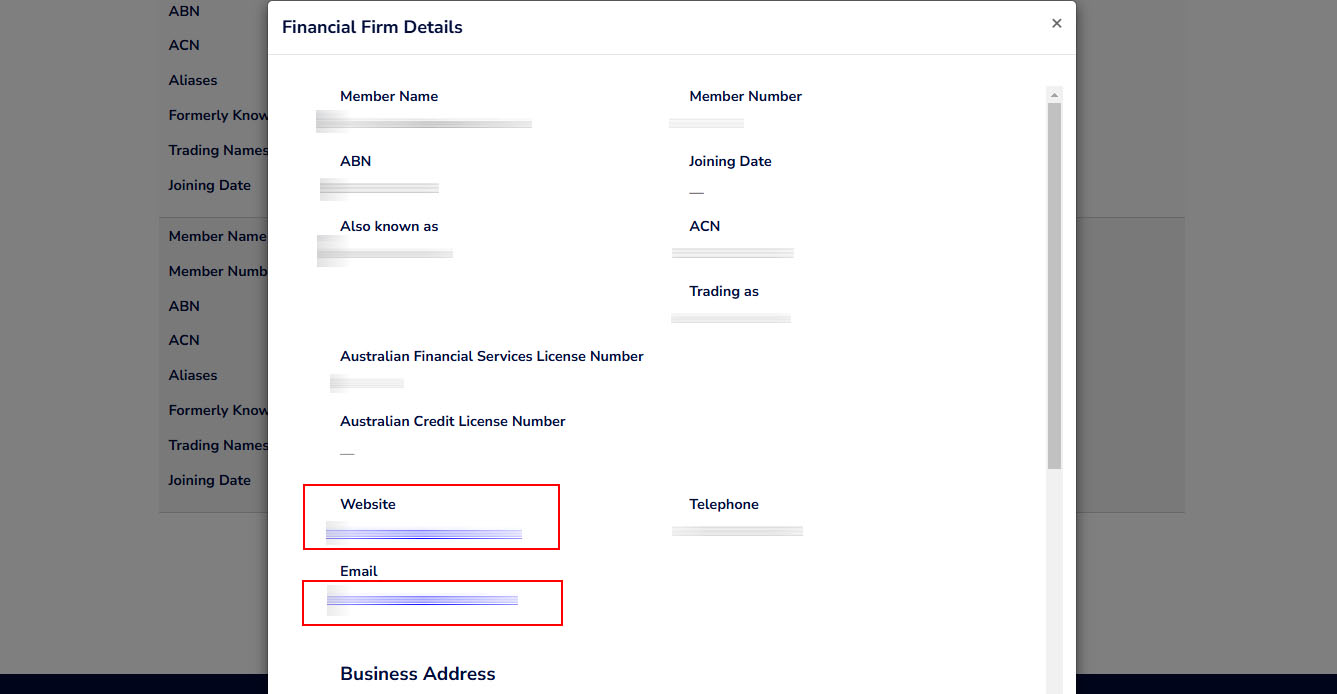Click Australian Financial Services License Number label

click(x=491, y=356)
